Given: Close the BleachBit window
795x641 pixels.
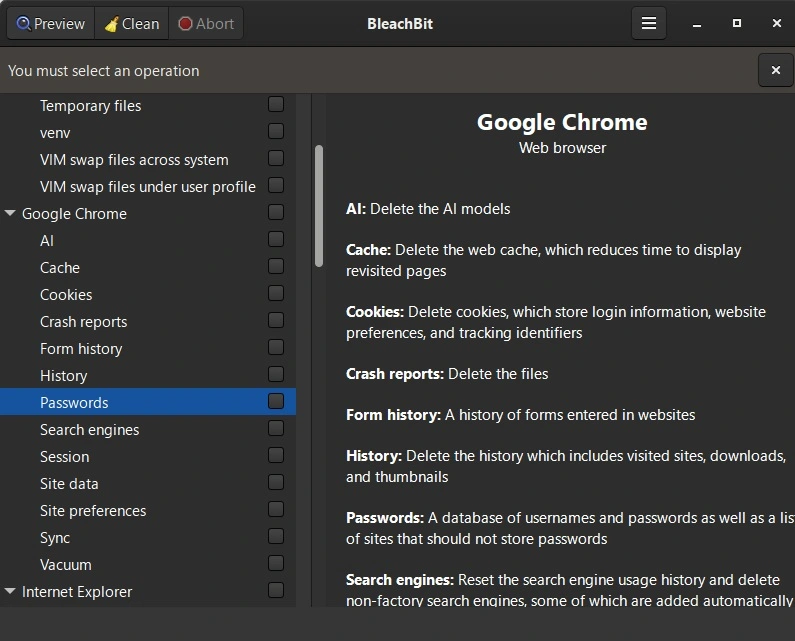Looking at the screenshot, I should [x=776, y=23].
